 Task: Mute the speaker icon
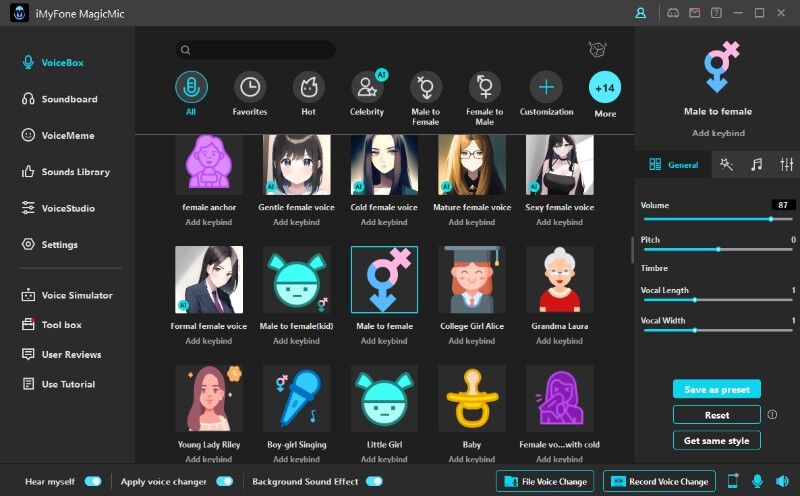pos(782,481)
